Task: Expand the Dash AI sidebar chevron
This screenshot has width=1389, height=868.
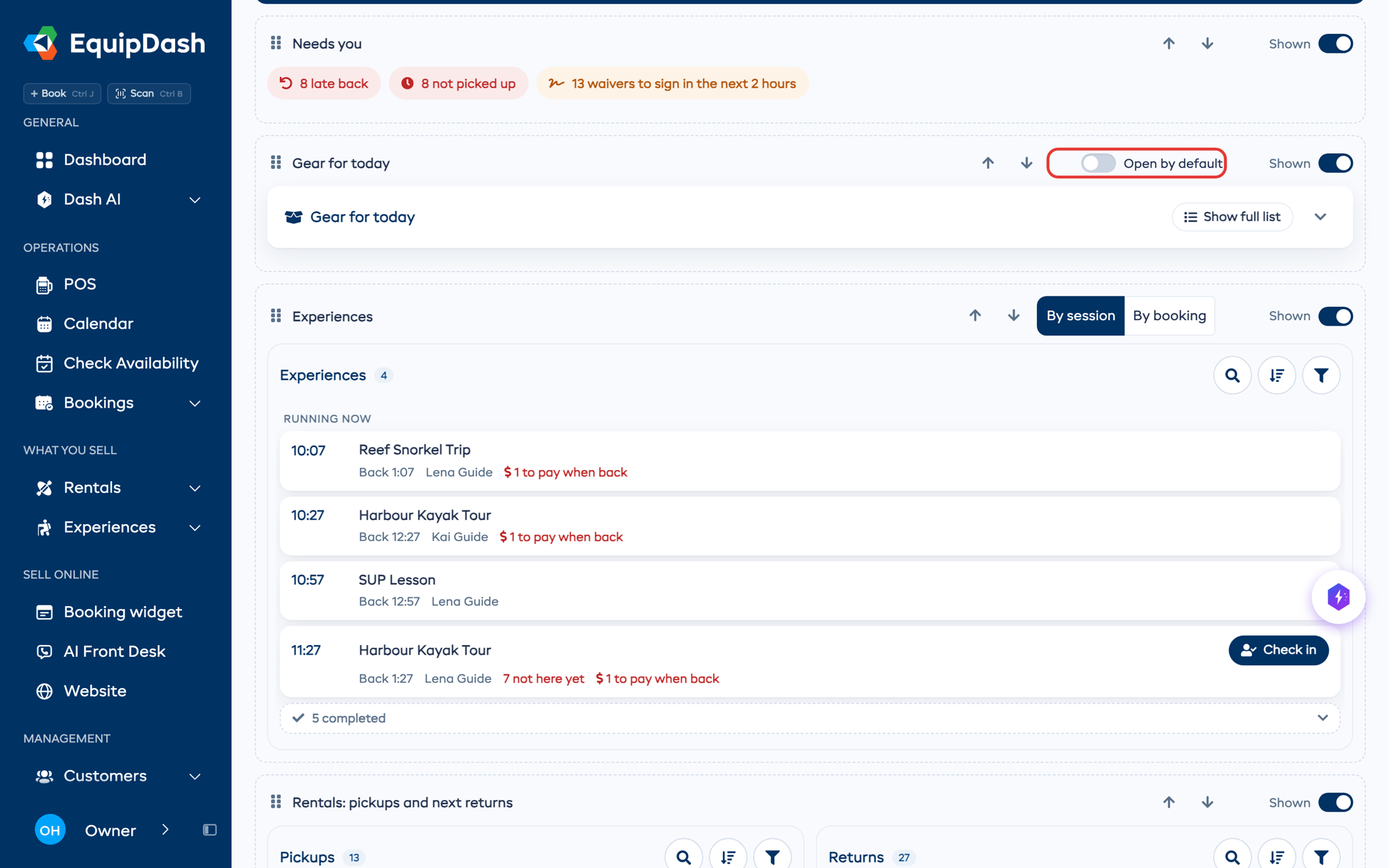Action: 195,200
